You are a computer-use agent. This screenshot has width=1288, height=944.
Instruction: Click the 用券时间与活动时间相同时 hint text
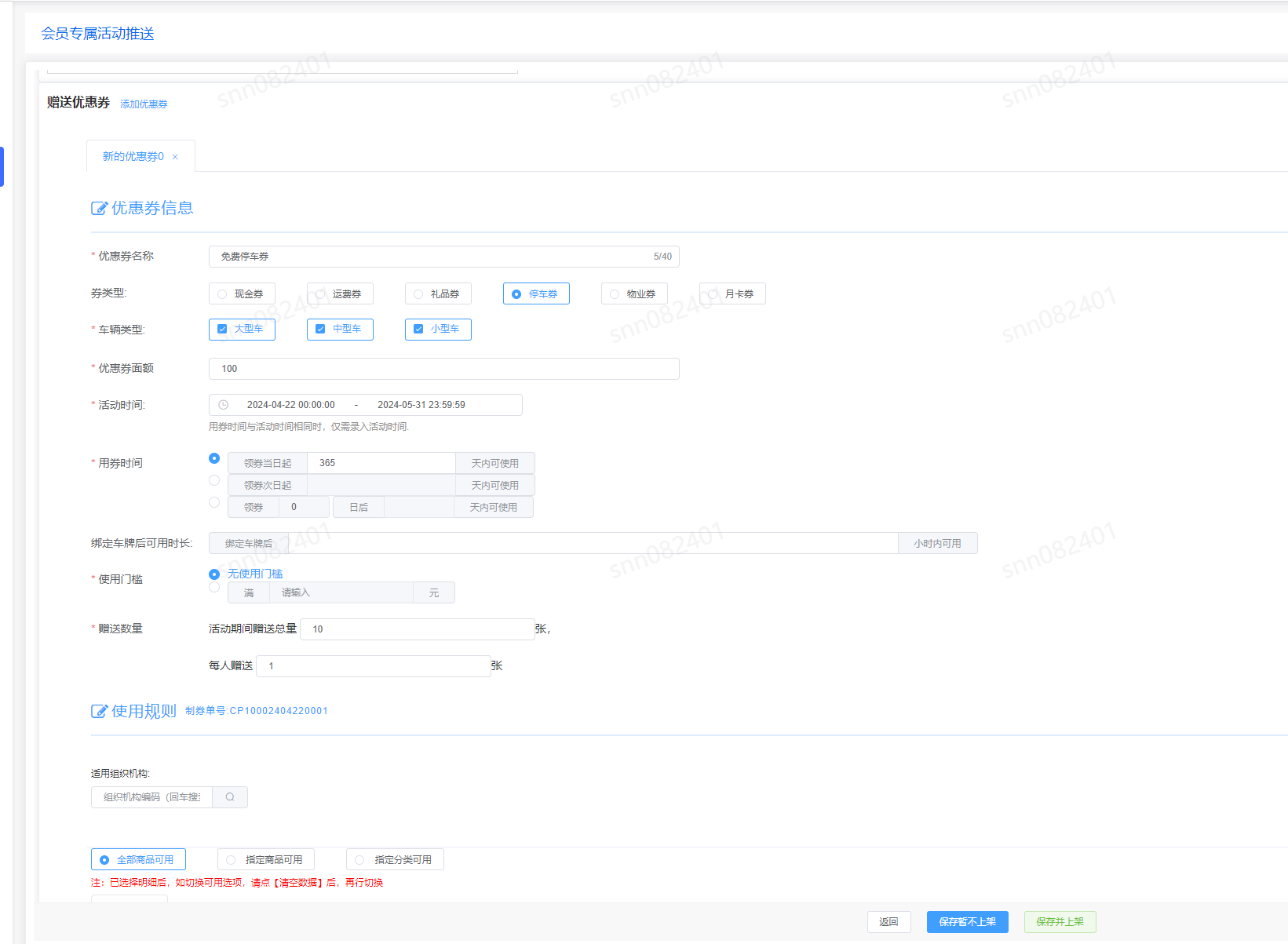(x=309, y=427)
